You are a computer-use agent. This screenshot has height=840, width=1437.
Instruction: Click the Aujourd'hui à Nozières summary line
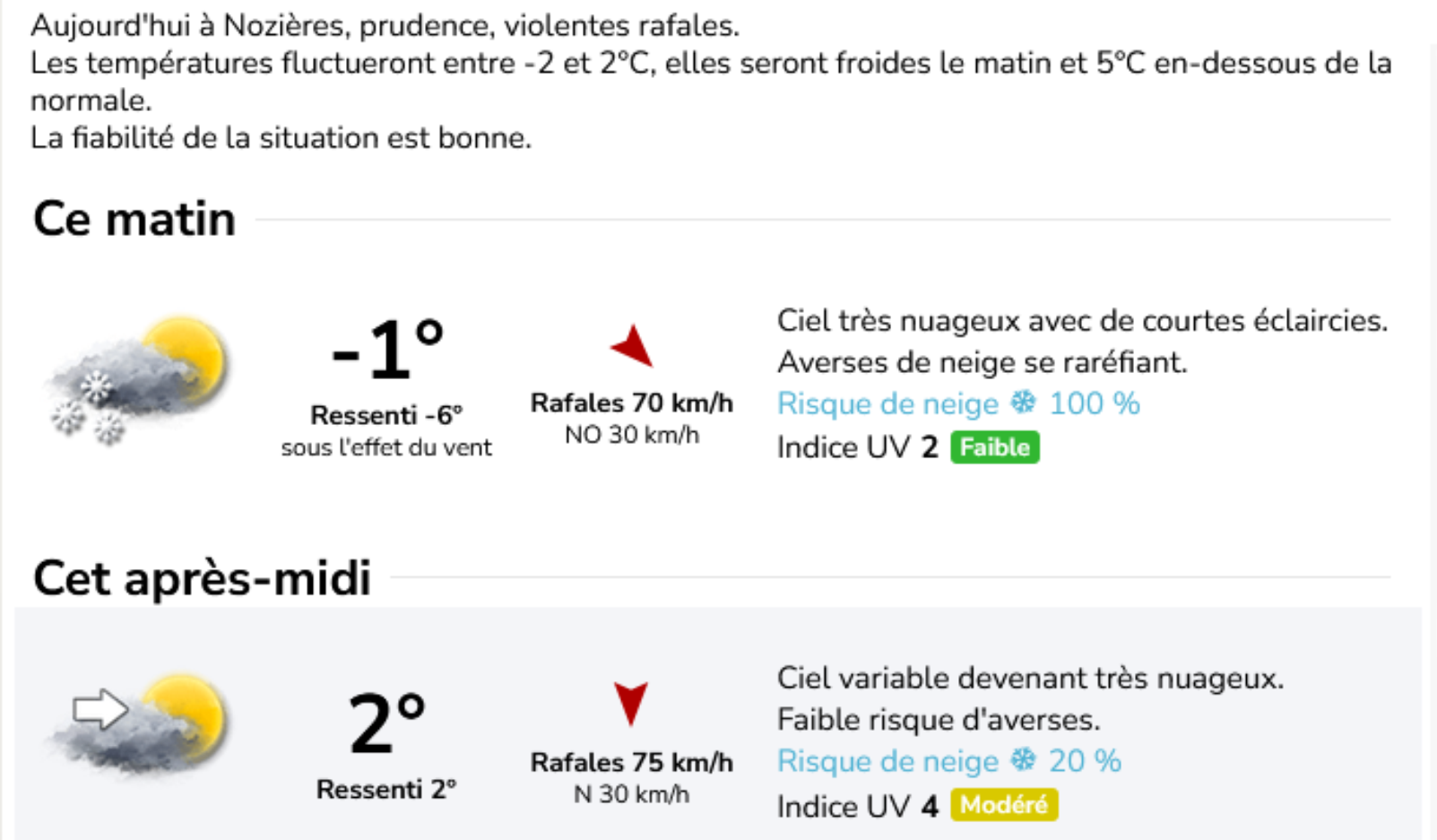point(385,26)
